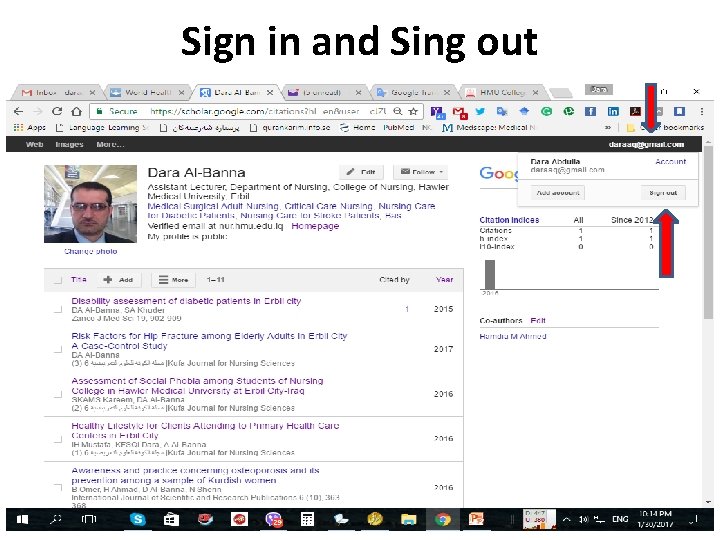Switch to the Gmail Inbox tab

click(57, 92)
